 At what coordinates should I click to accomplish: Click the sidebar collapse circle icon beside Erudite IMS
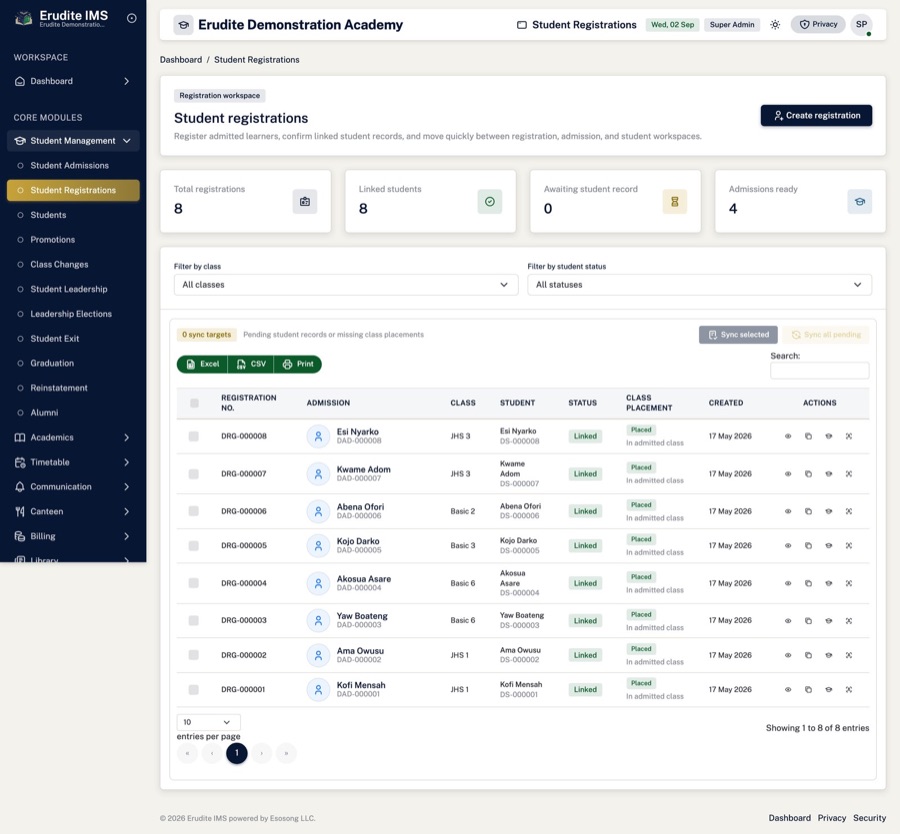131,18
